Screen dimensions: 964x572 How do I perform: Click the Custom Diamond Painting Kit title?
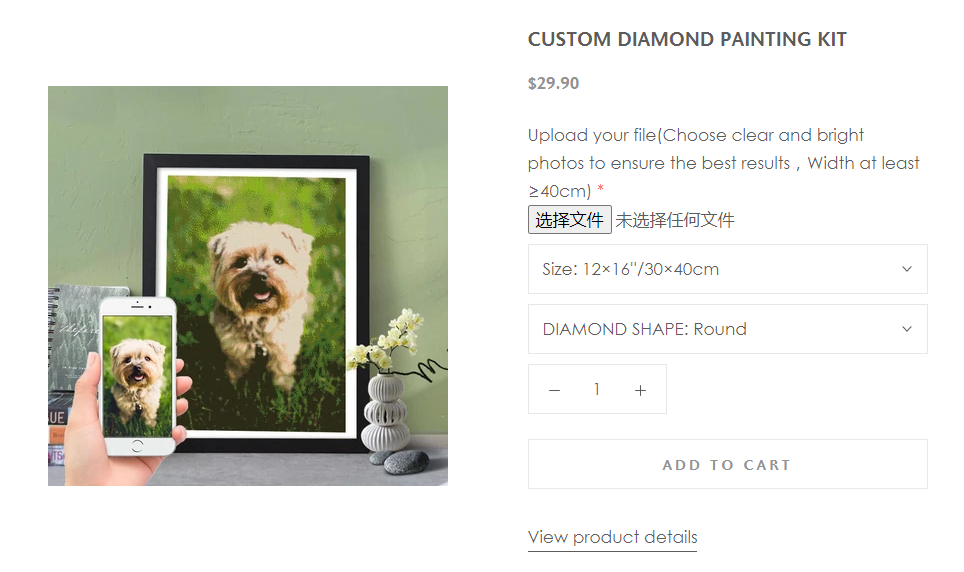coord(687,39)
